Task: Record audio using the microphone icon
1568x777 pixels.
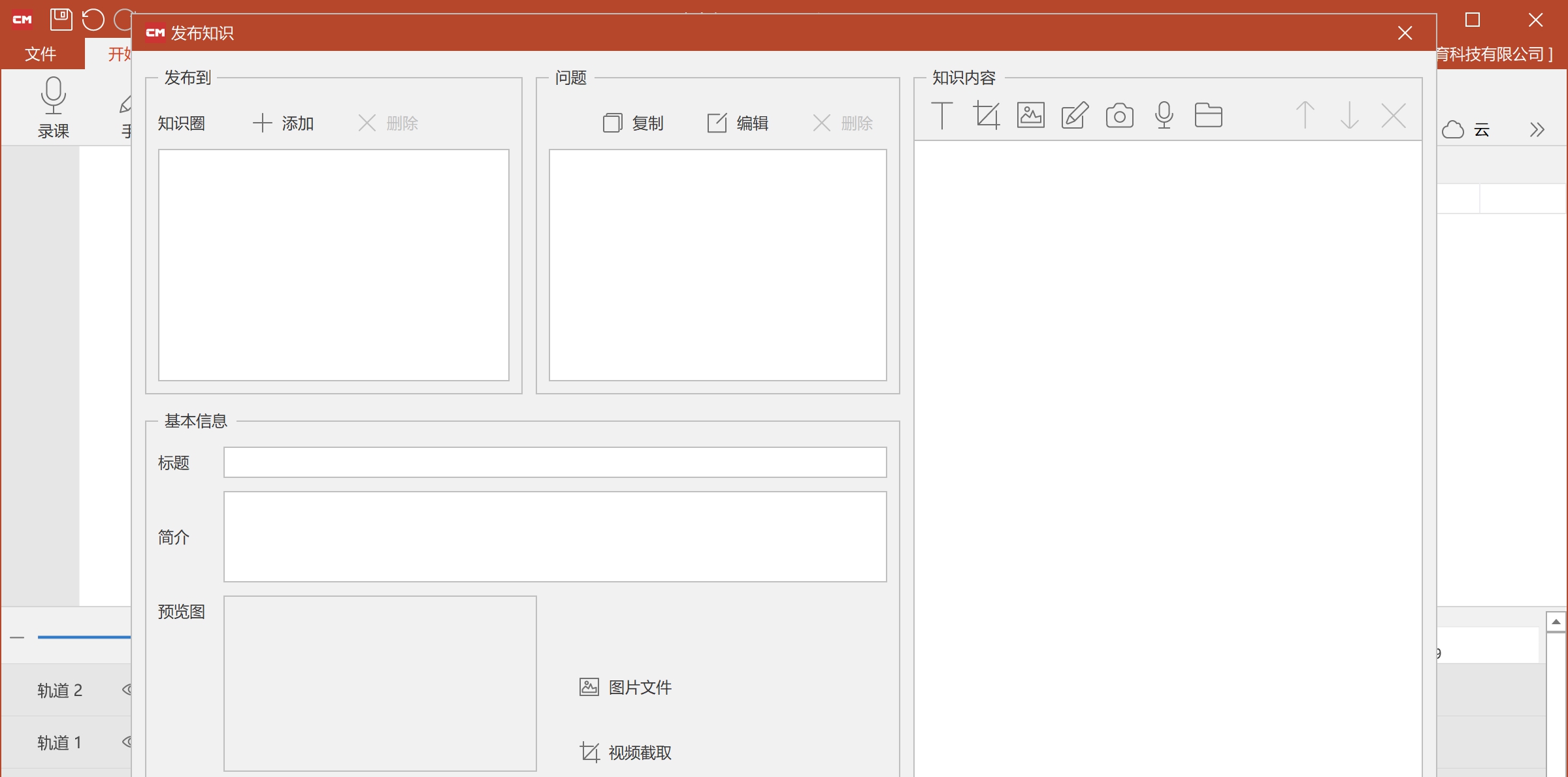Action: coord(1164,115)
